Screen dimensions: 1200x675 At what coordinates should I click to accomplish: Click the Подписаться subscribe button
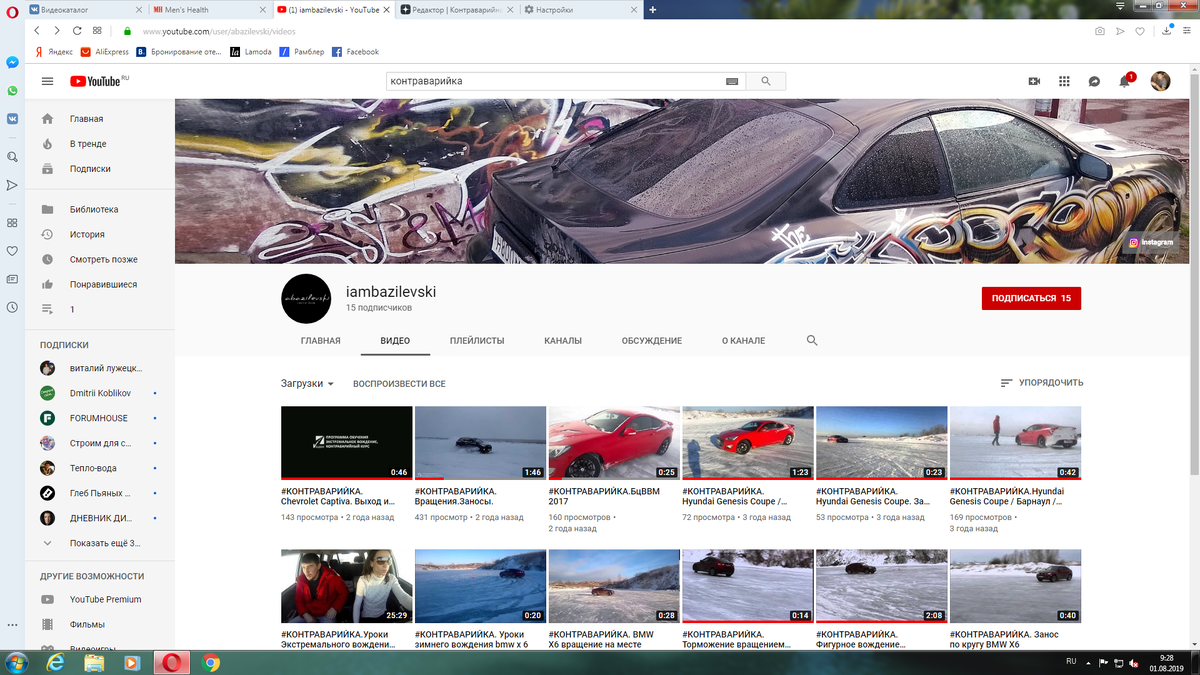pyautogui.click(x=1031, y=298)
